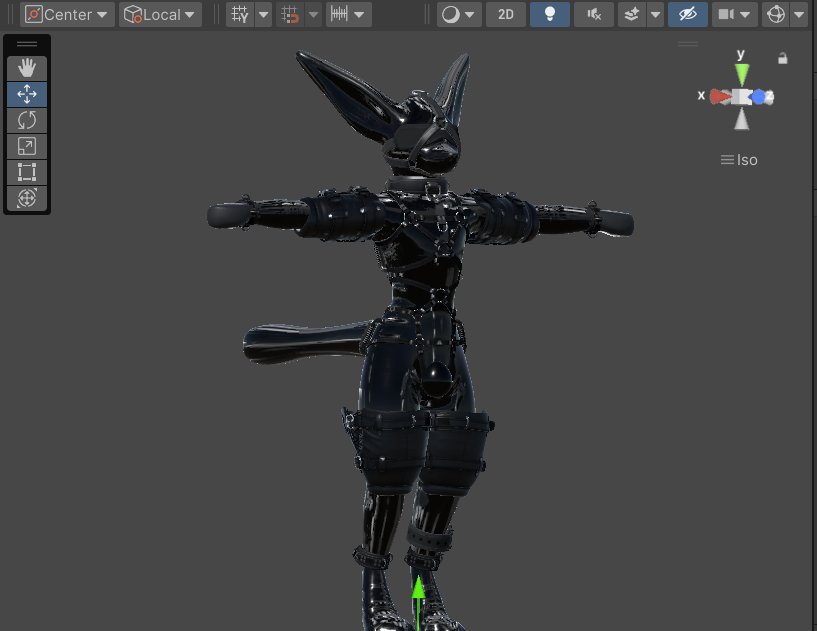Image resolution: width=817 pixels, height=631 pixels.
Task: Select the combined Transform tool
Action: point(27,198)
